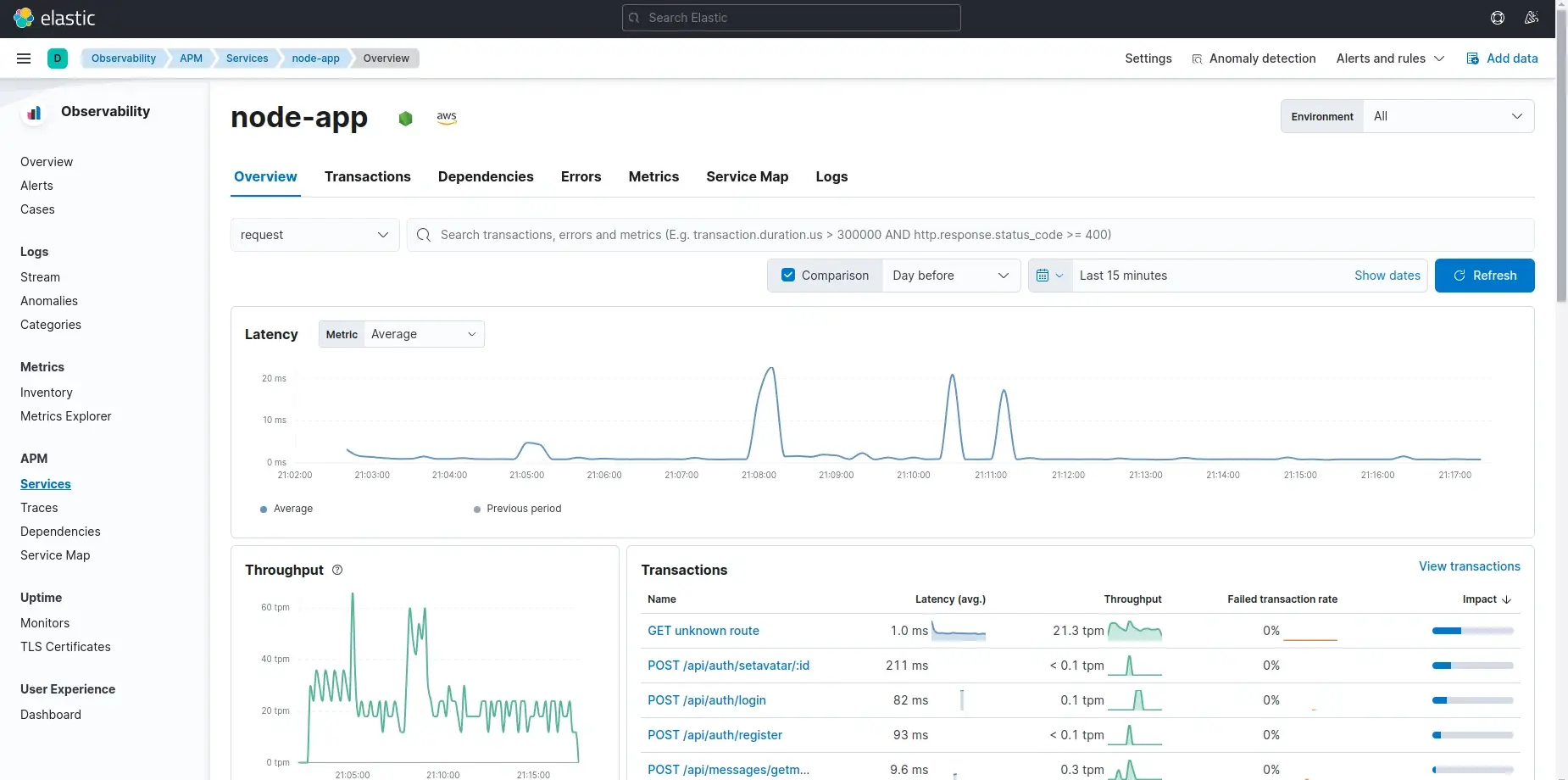The image size is (1568, 780).
Task: Toggle the Average legend in Latency chart
Action: tap(286, 509)
